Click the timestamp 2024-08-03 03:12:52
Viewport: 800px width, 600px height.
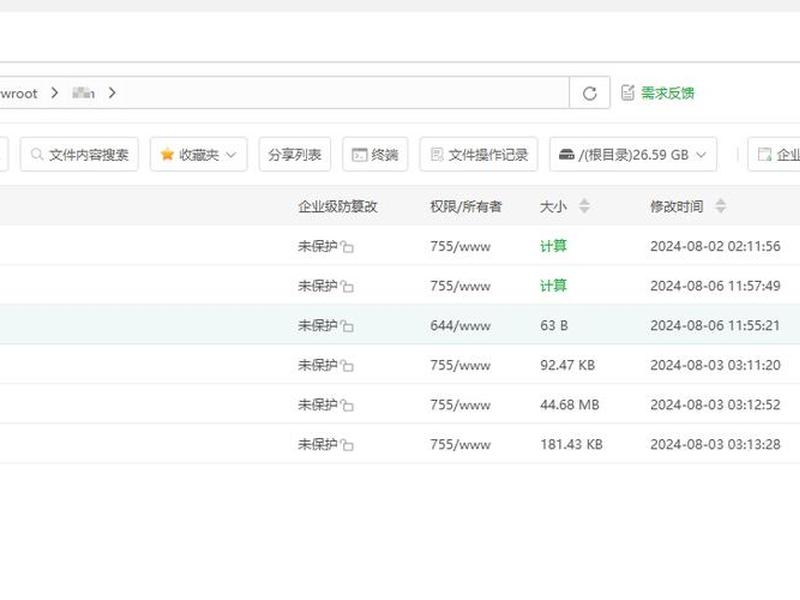coord(715,405)
